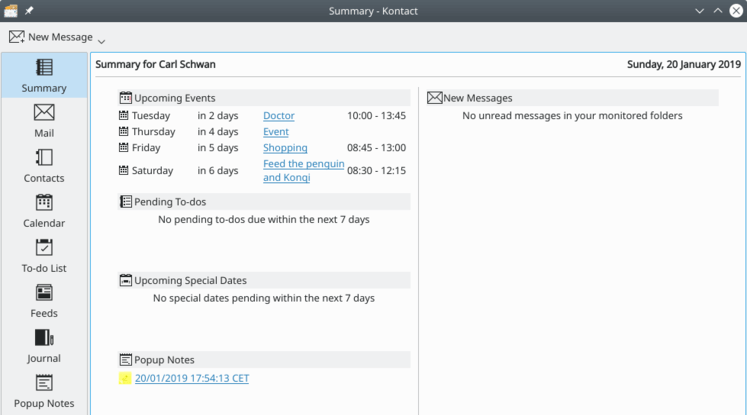
Task: Click 'No special dates pending' message
Action: click(x=264, y=298)
